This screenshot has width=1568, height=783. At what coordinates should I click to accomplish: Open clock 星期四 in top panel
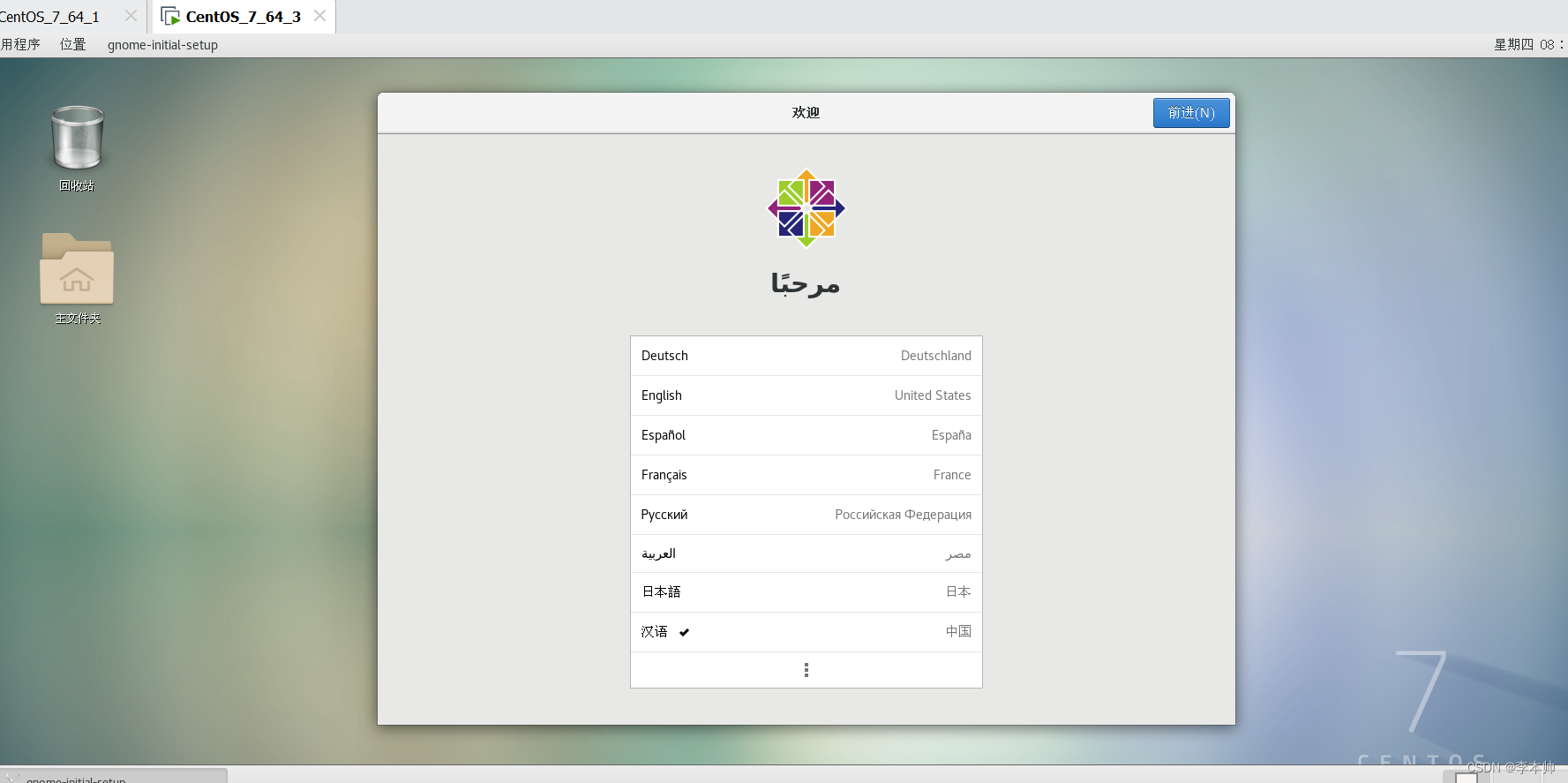(1529, 44)
